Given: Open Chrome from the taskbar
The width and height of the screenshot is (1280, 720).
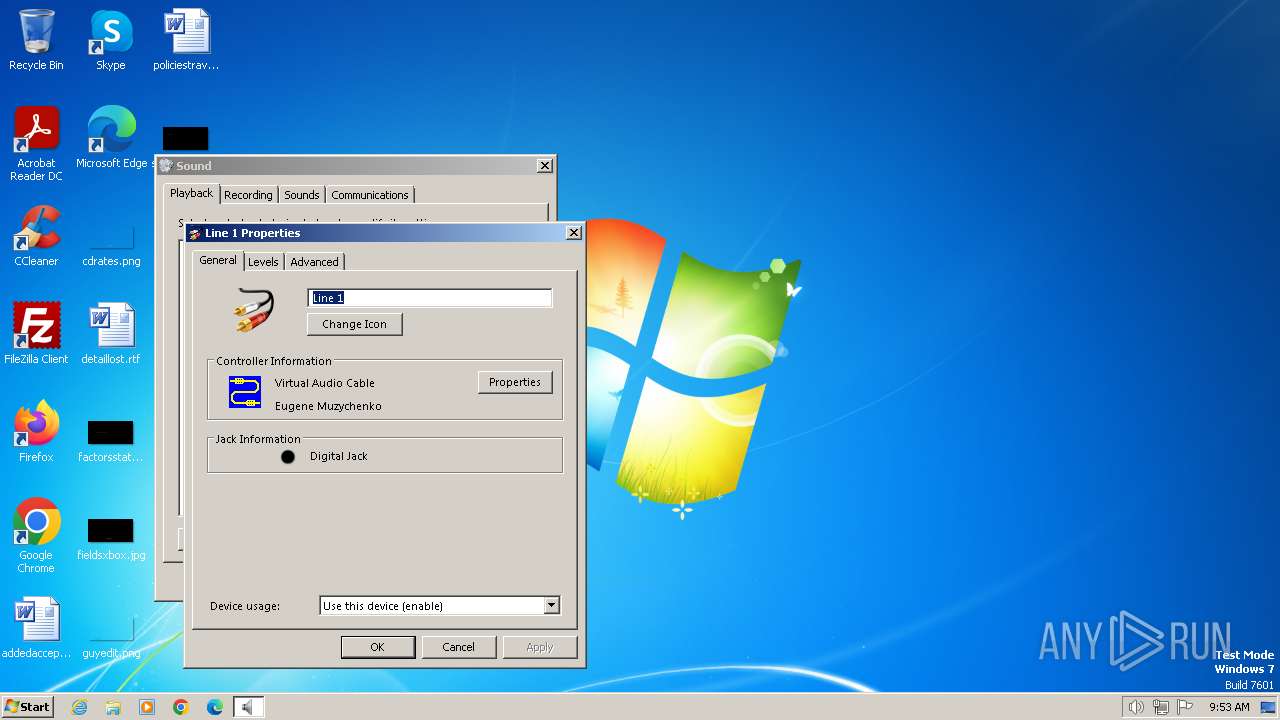Looking at the screenshot, I should pos(181,707).
